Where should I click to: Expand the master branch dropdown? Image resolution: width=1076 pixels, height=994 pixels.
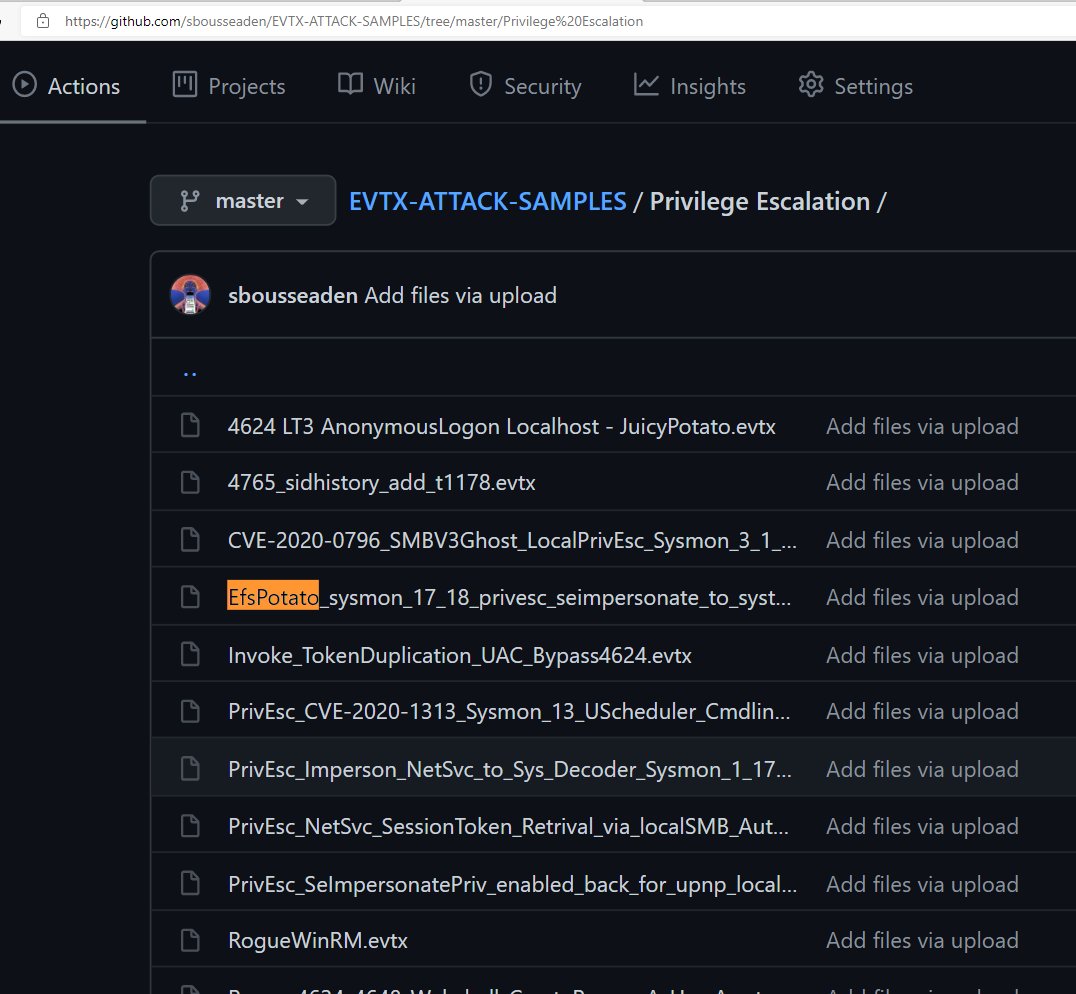coord(243,200)
